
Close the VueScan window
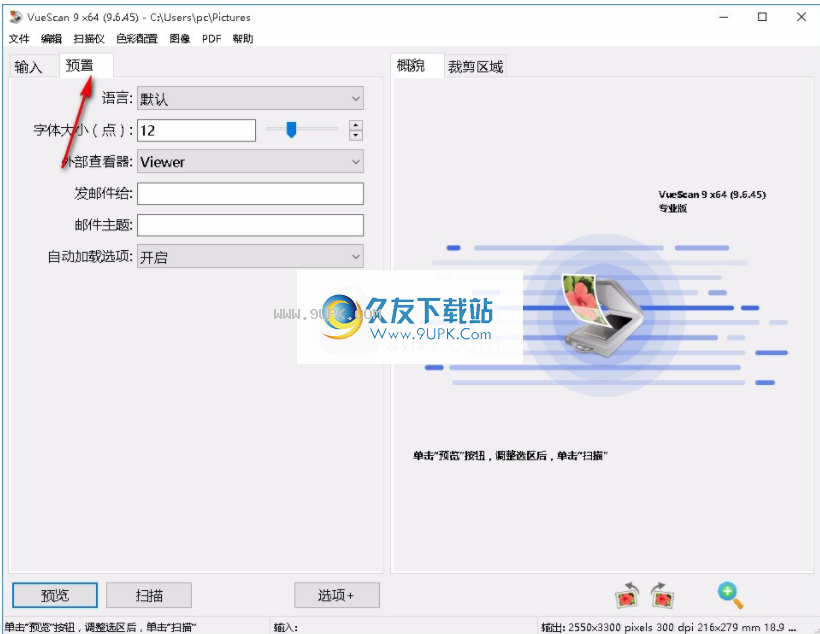pyautogui.click(x=801, y=17)
